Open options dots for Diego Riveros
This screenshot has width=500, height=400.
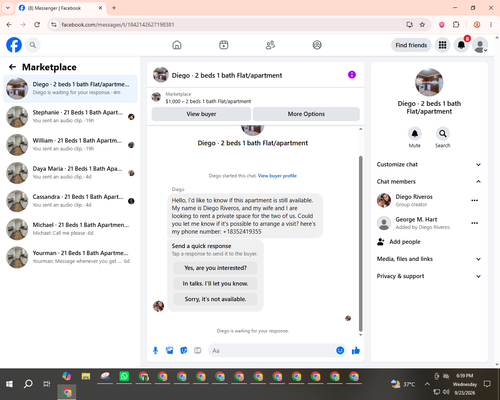pyautogui.click(x=475, y=200)
